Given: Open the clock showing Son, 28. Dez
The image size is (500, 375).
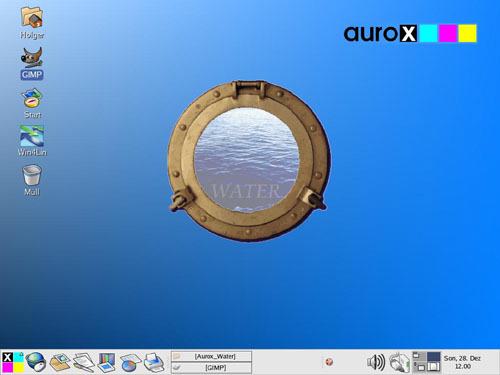Looking at the screenshot, I should (463, 362).
